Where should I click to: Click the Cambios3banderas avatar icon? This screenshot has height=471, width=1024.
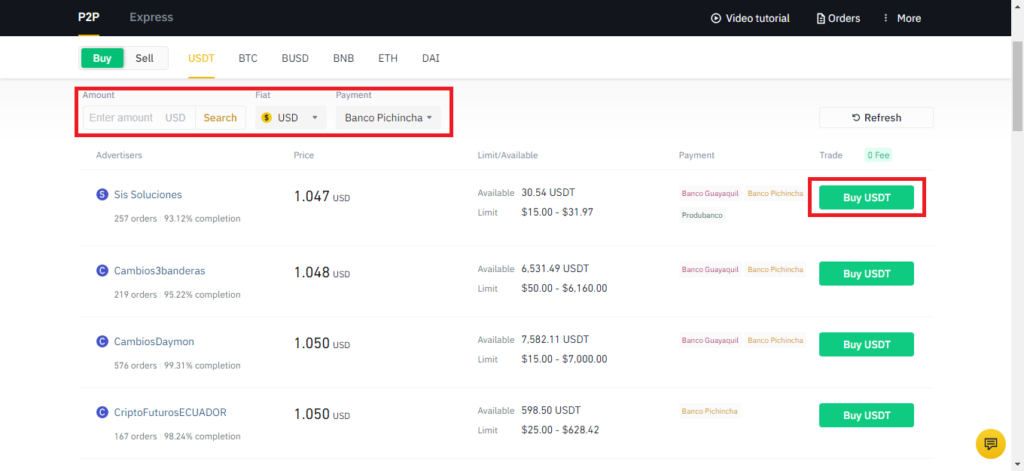(101, 270)
